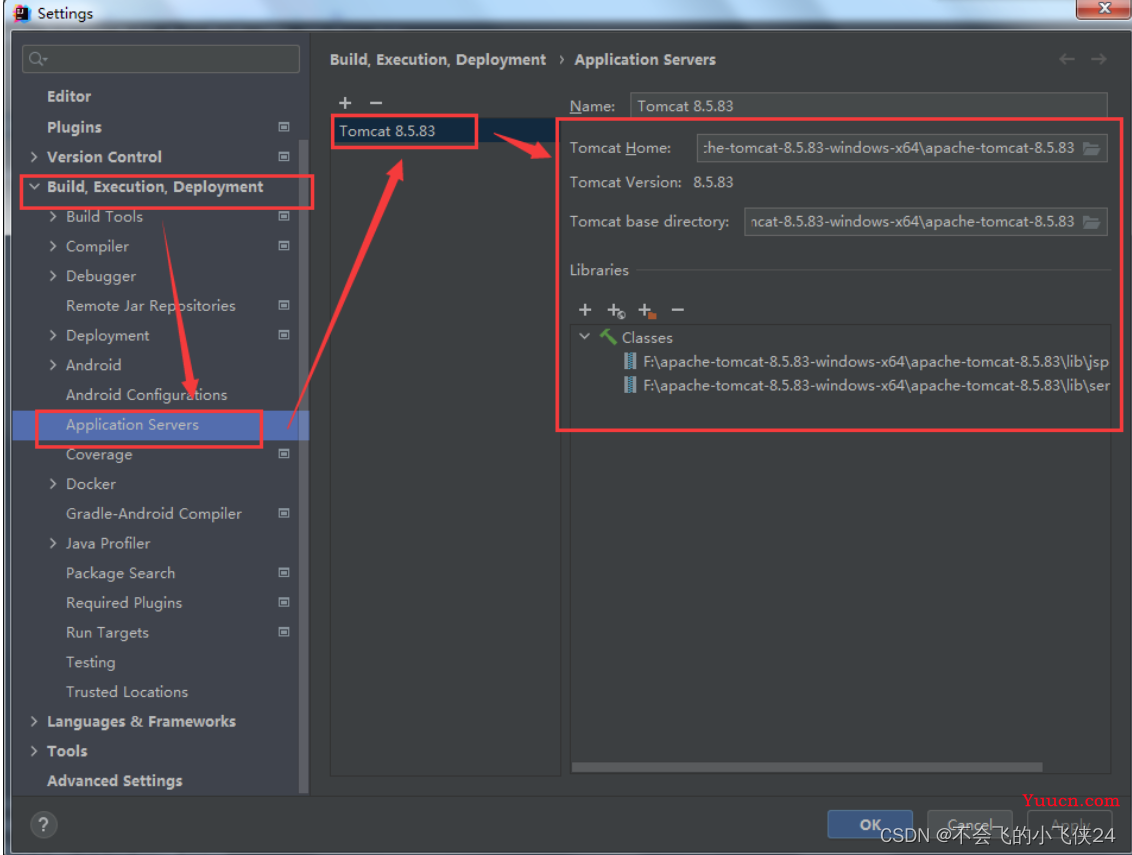Click the project-level icon beside Gradle-Android Compiler
This screenshot has height=855, width=1132.
pyautogui.click(x=284, y=513)
